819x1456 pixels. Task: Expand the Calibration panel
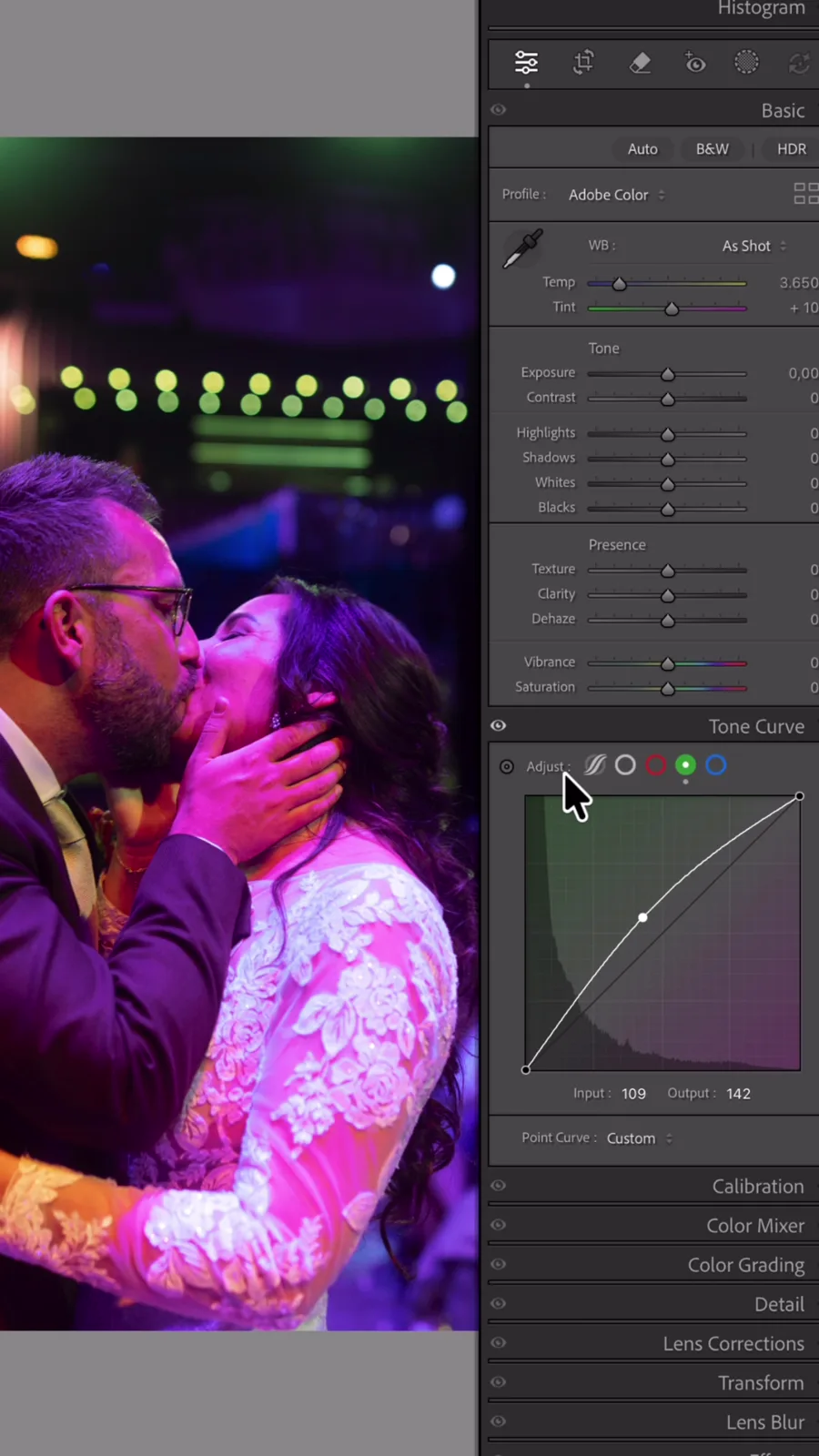tap(758, 1187)
